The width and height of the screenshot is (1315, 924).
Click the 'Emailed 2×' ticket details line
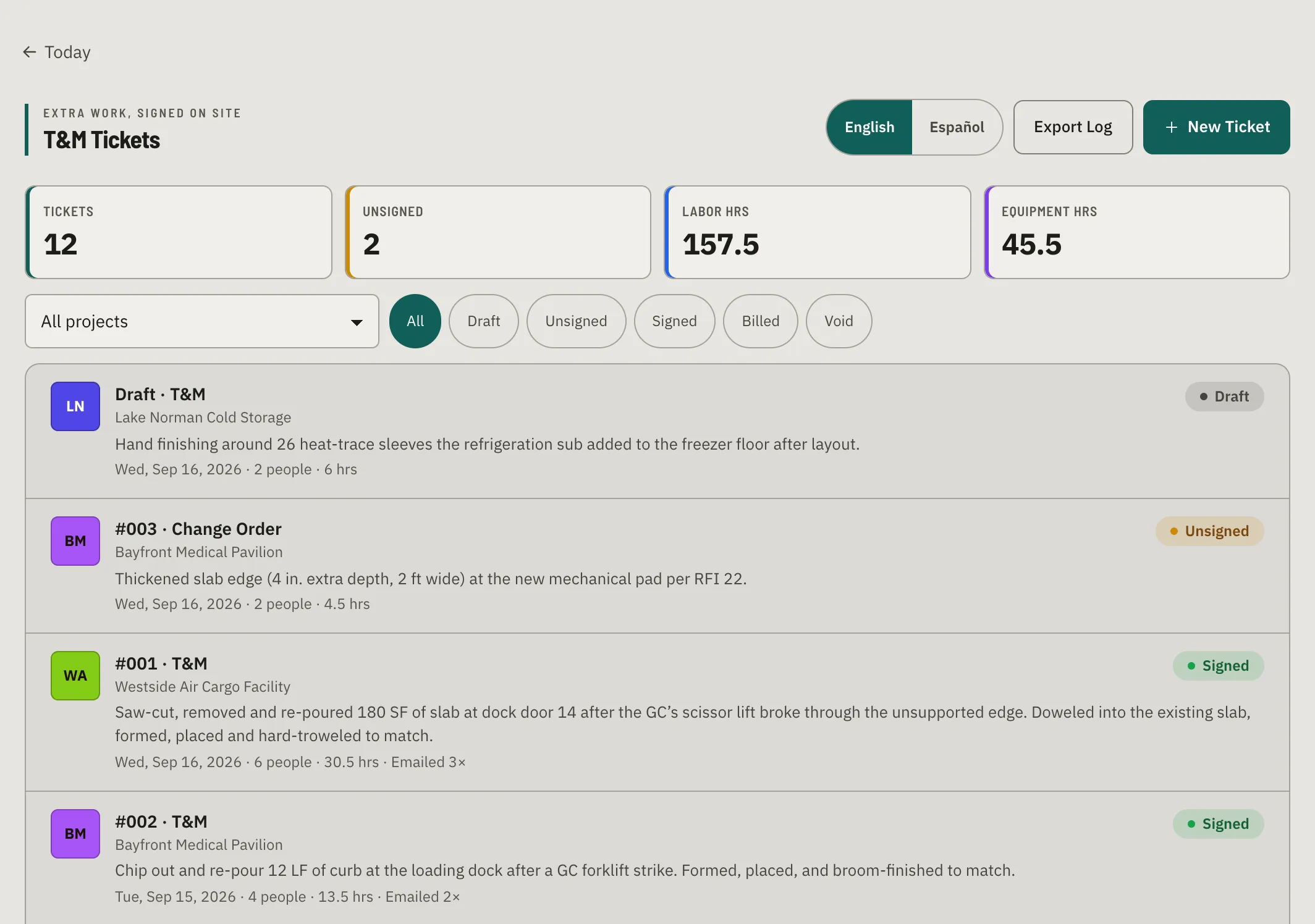tap(287, 897)
